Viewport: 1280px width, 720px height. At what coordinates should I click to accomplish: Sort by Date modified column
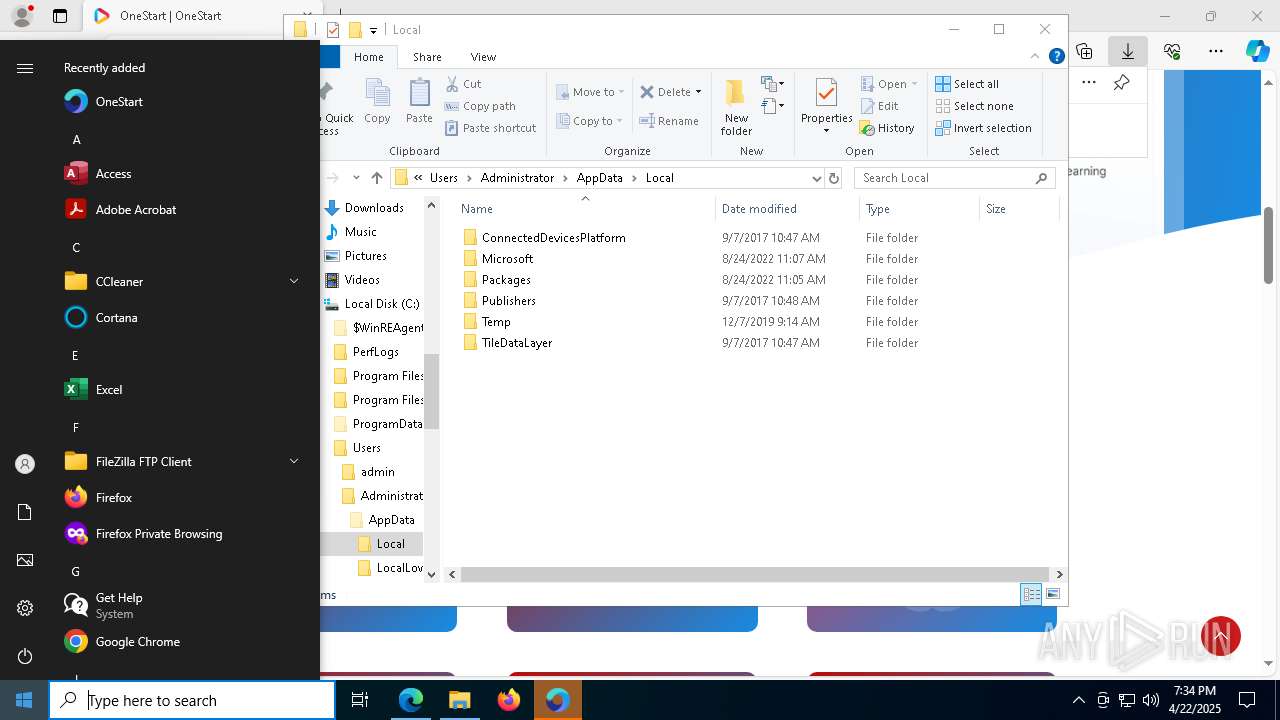(x=787, y=209)
